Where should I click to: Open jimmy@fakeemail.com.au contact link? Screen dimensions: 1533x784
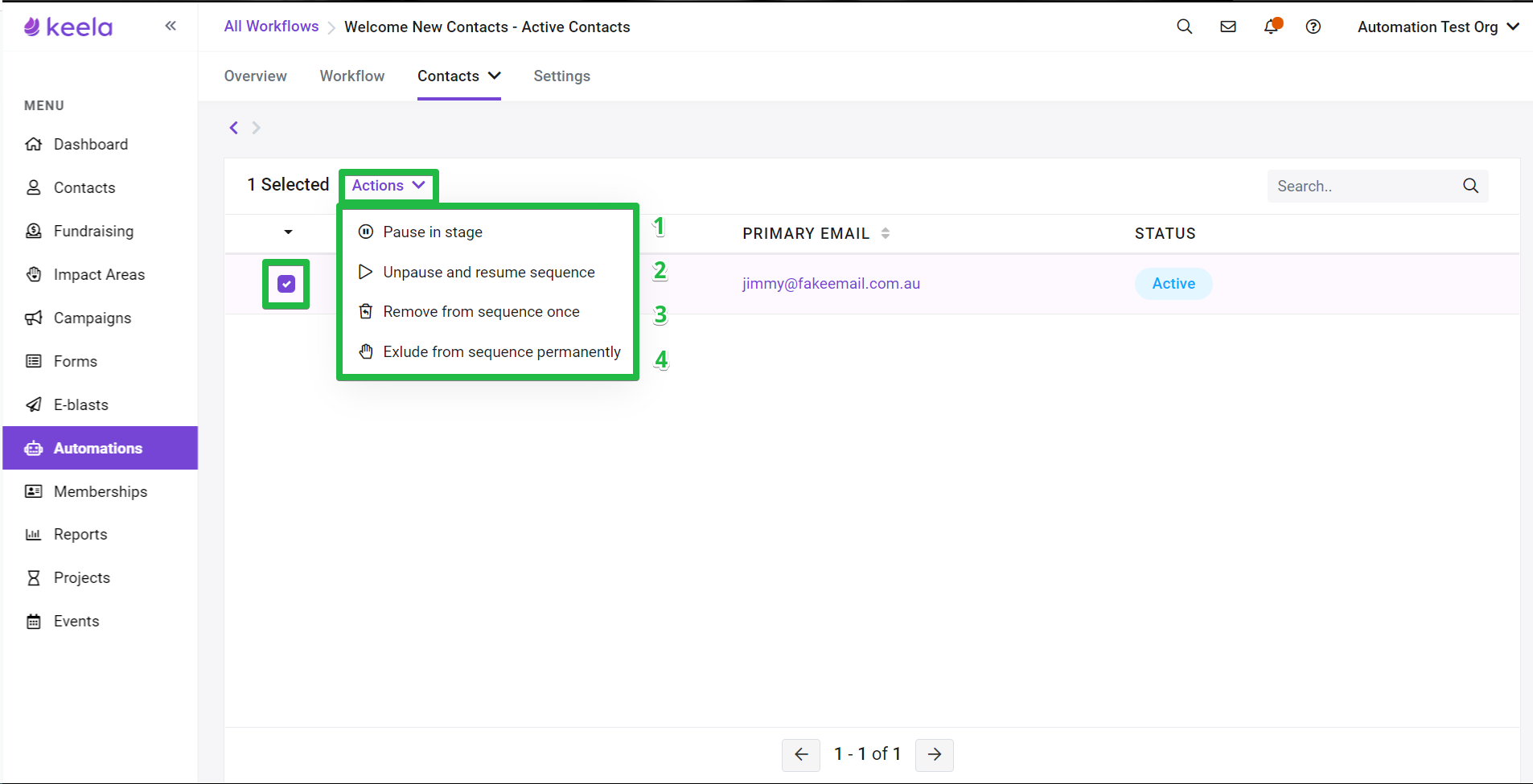click(831, 283)
